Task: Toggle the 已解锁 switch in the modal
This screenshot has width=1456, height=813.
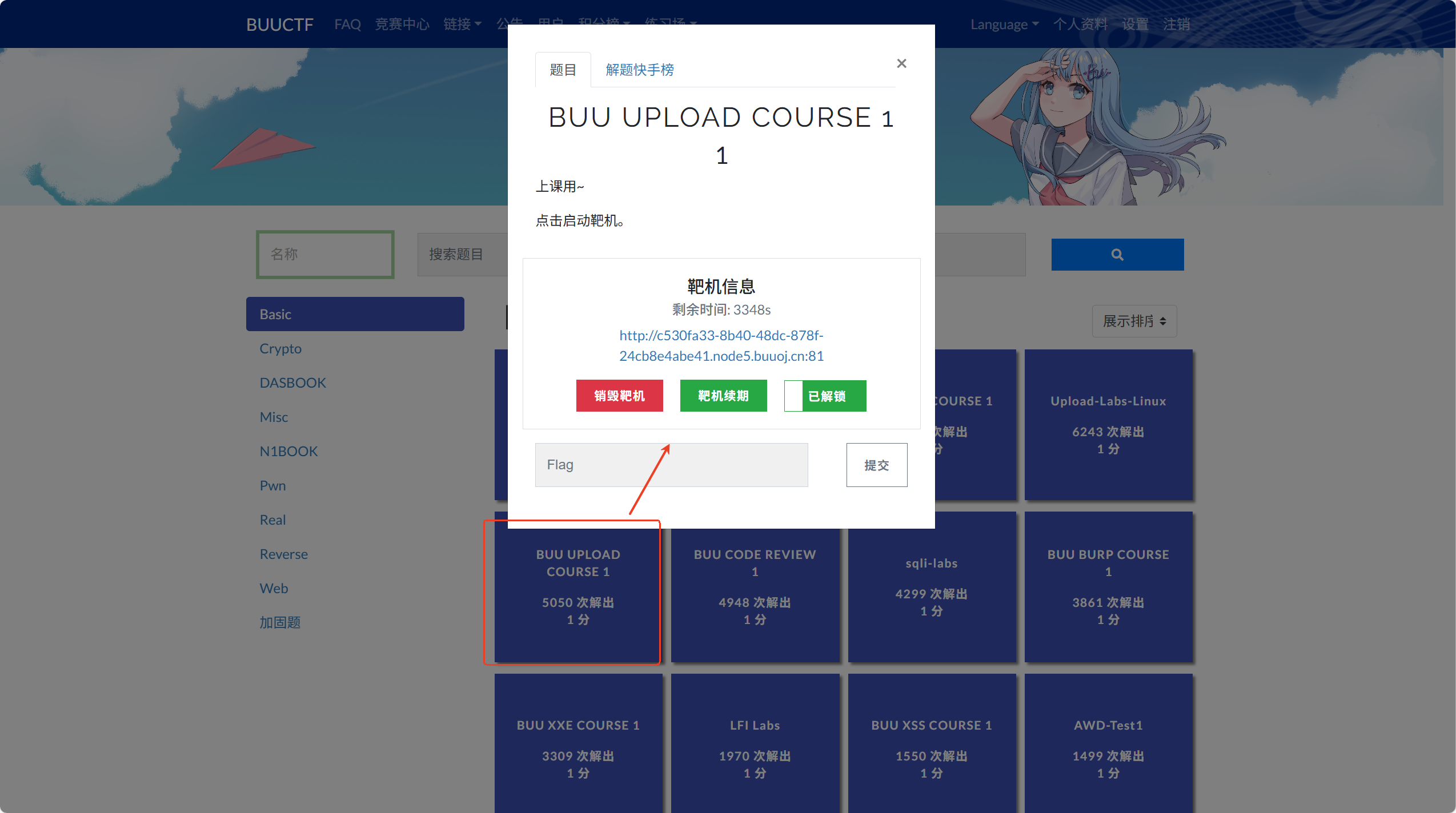Action: [x=825, y=396]
